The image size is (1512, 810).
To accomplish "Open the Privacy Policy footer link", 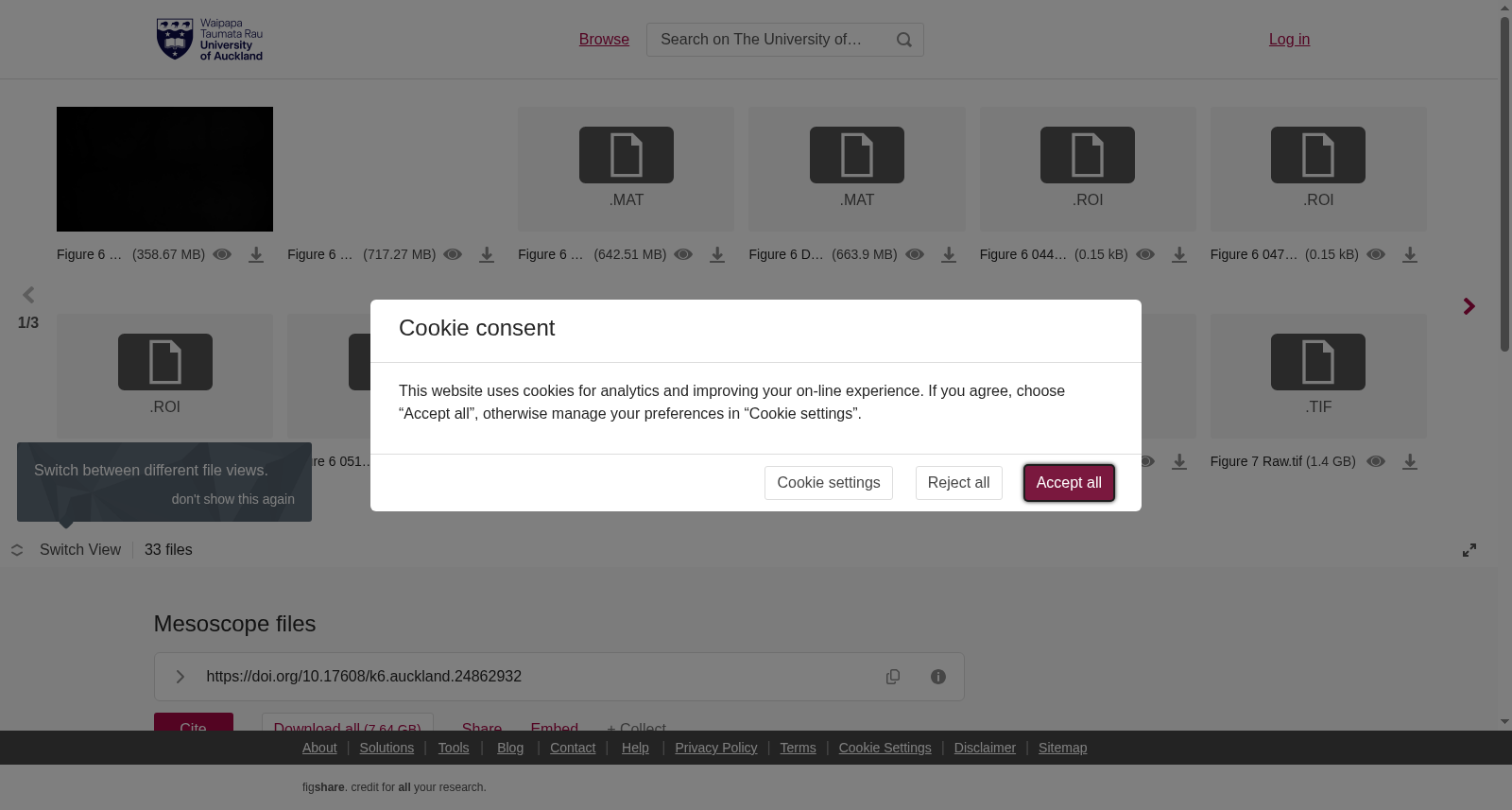I will coord(716,748).
